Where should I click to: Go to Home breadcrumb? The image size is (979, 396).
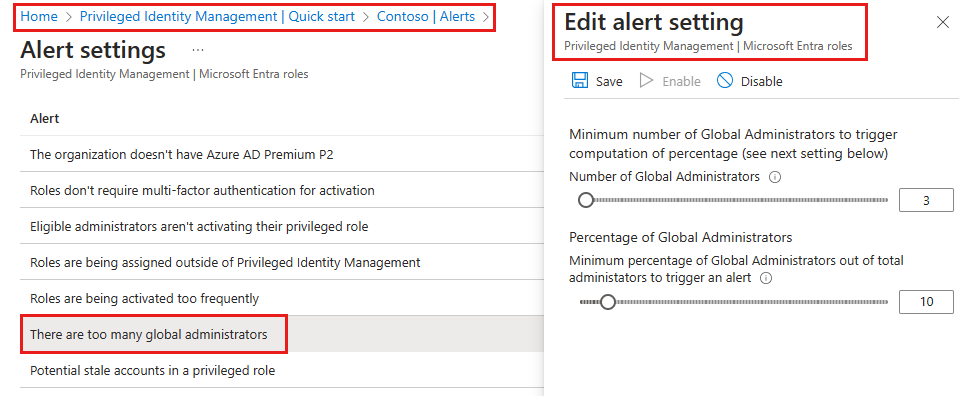pyautogui.click(x=39, y=16)
